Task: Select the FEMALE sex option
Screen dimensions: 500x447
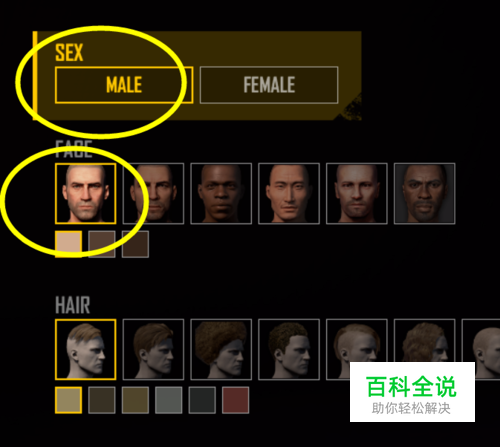Action: coord(269,85)
